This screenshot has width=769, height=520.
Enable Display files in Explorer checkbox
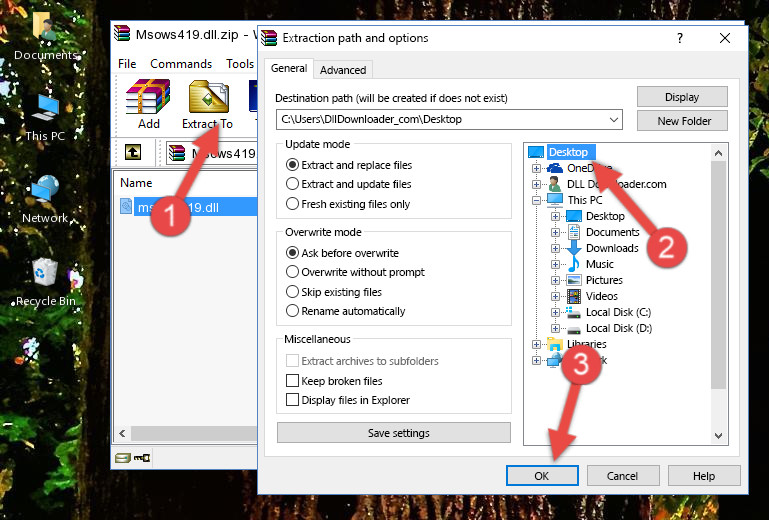click(x=292, y=400)
